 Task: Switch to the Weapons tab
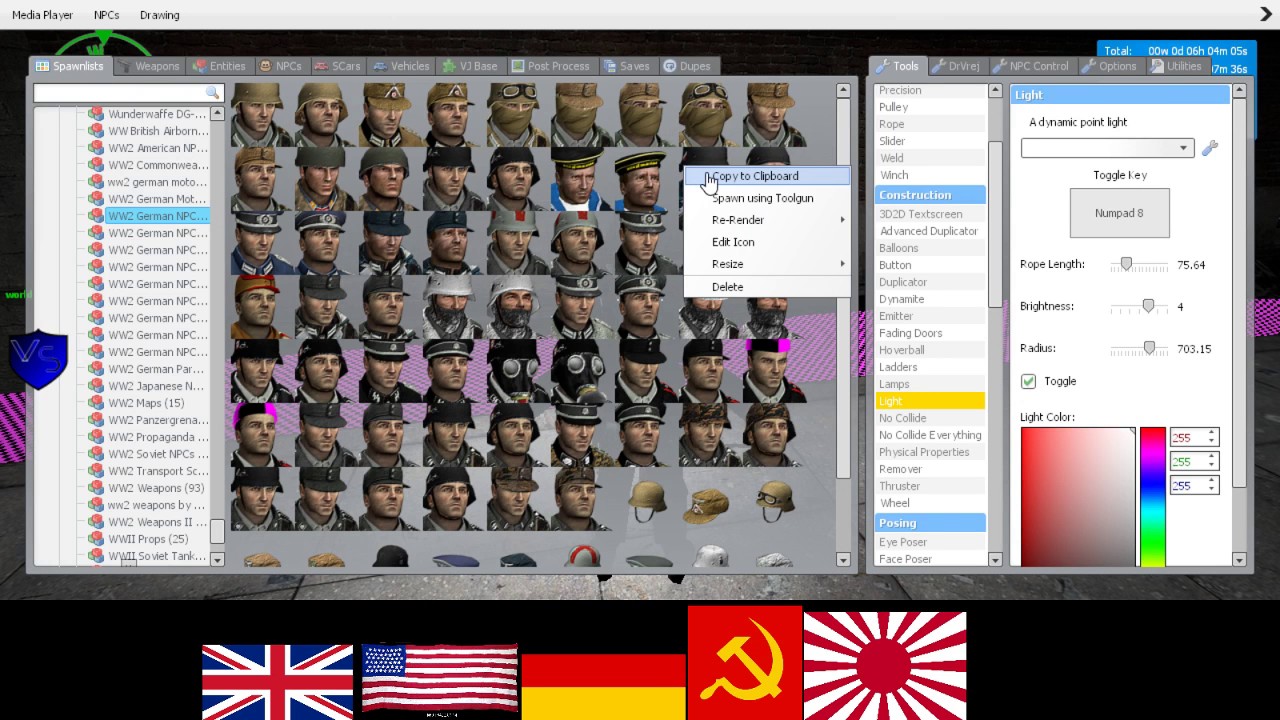[148, 66]
